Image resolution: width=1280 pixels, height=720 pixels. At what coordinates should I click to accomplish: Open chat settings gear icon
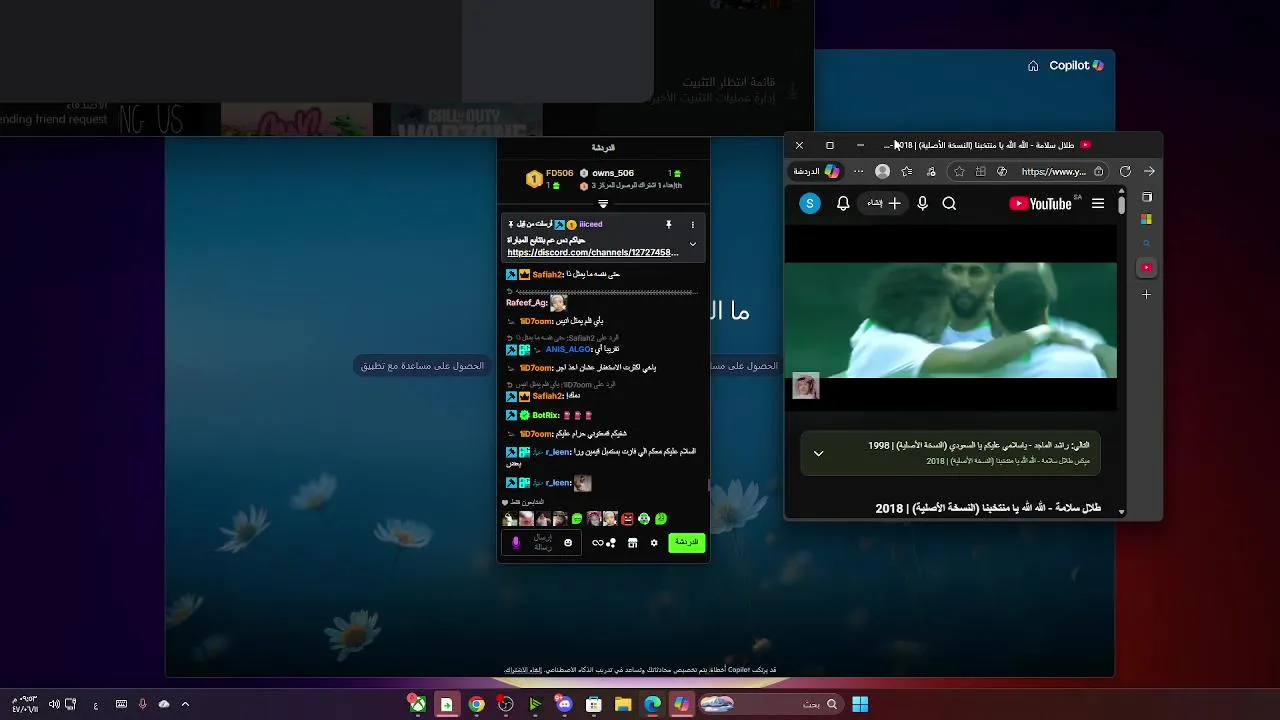coord(654,543)
